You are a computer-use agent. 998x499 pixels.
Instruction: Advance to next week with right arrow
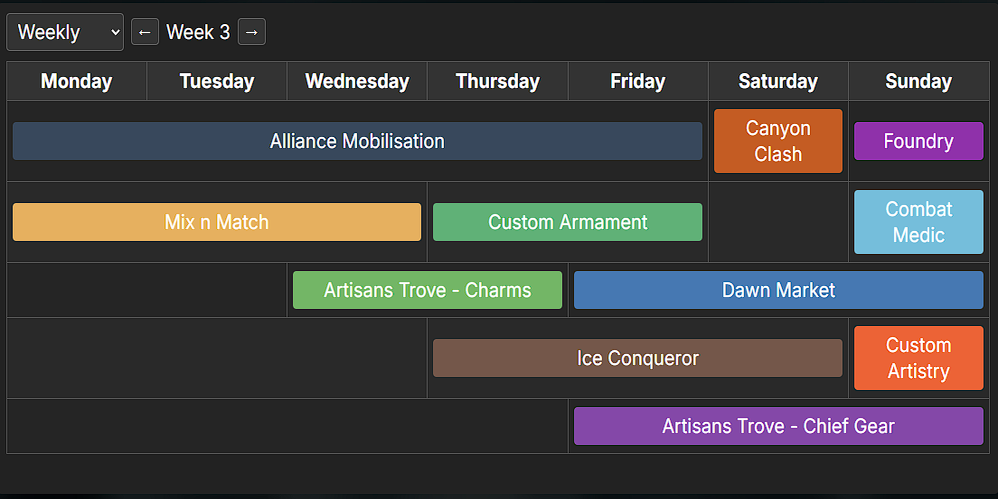(251, 32)
